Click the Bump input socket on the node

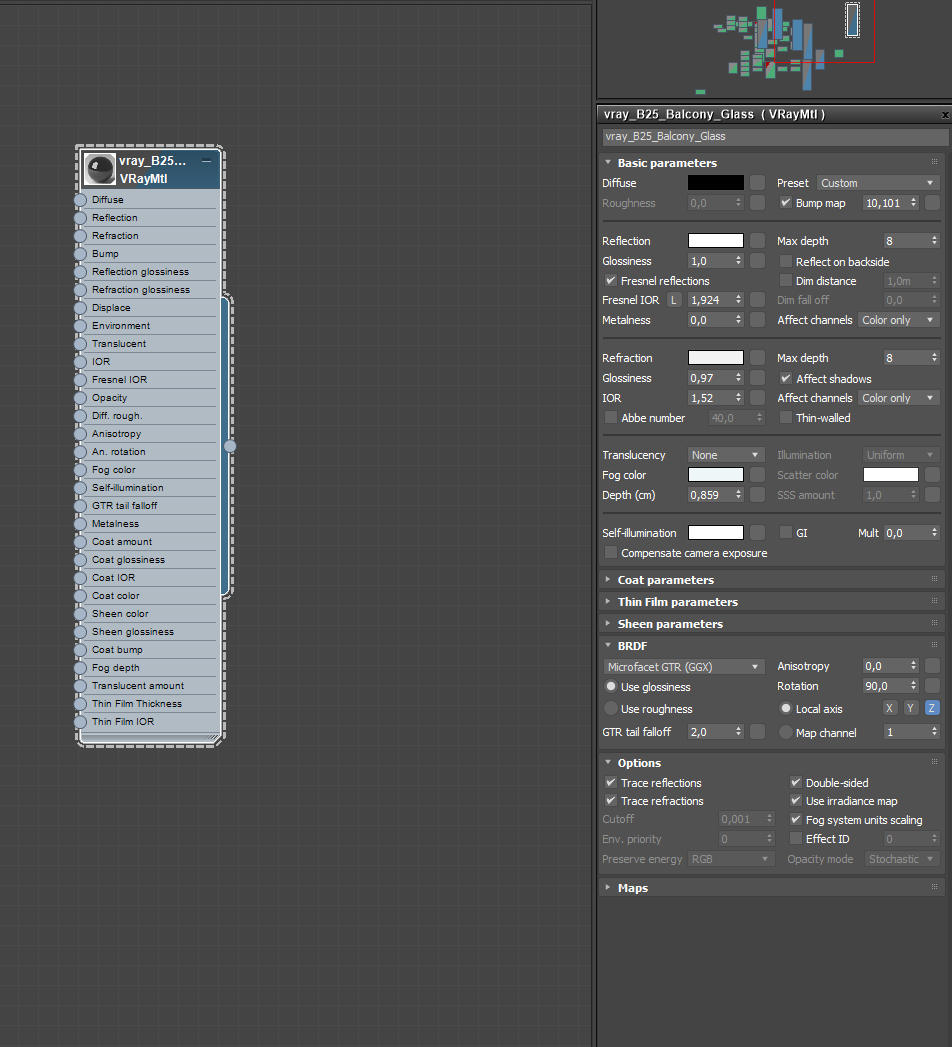80,254
